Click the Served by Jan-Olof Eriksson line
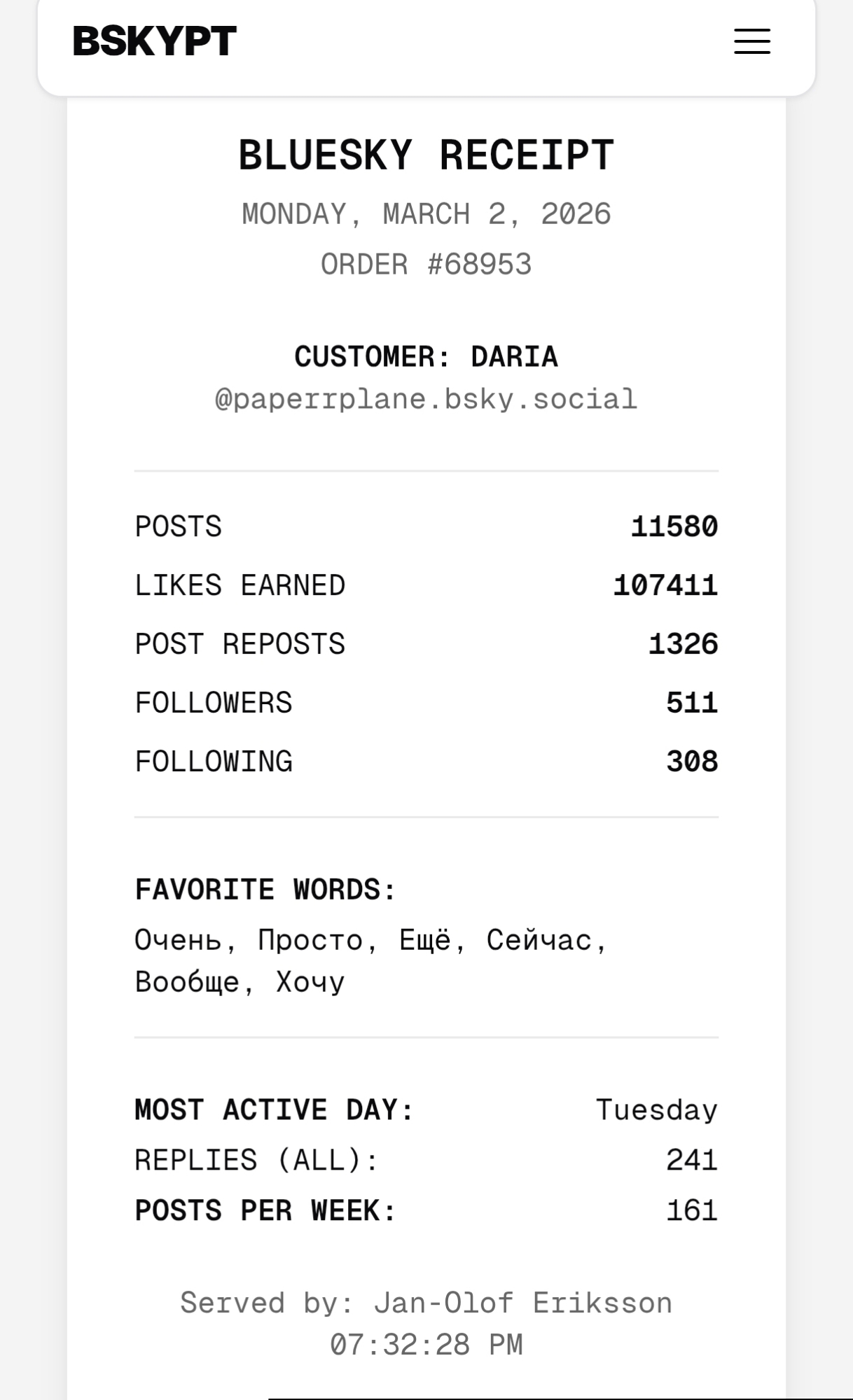Viewport: 853px width, 1400px height. (x=426, y=1303)
